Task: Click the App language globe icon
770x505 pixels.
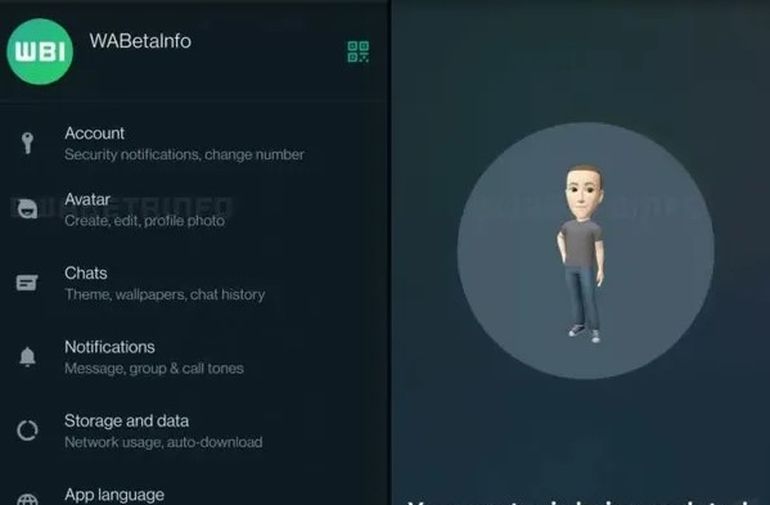Action: pyautogui.click(x=28, y=499)
